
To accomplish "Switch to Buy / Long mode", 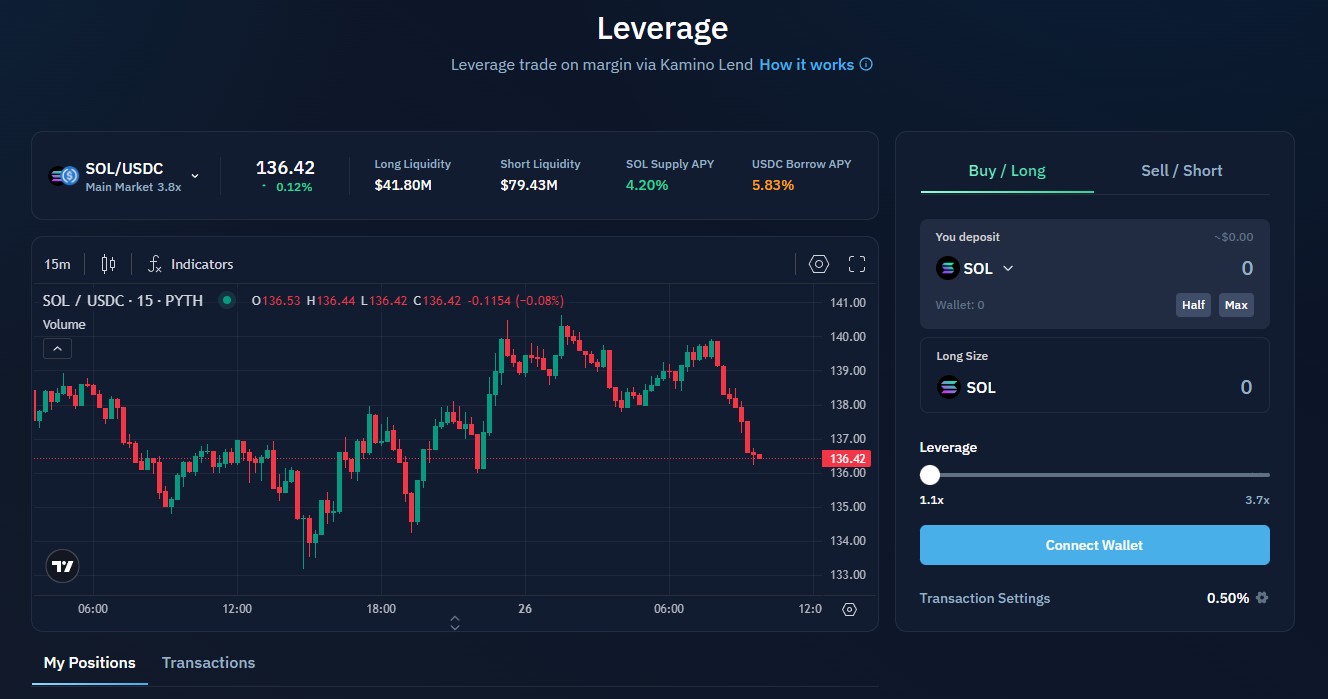I will 1006,171.
